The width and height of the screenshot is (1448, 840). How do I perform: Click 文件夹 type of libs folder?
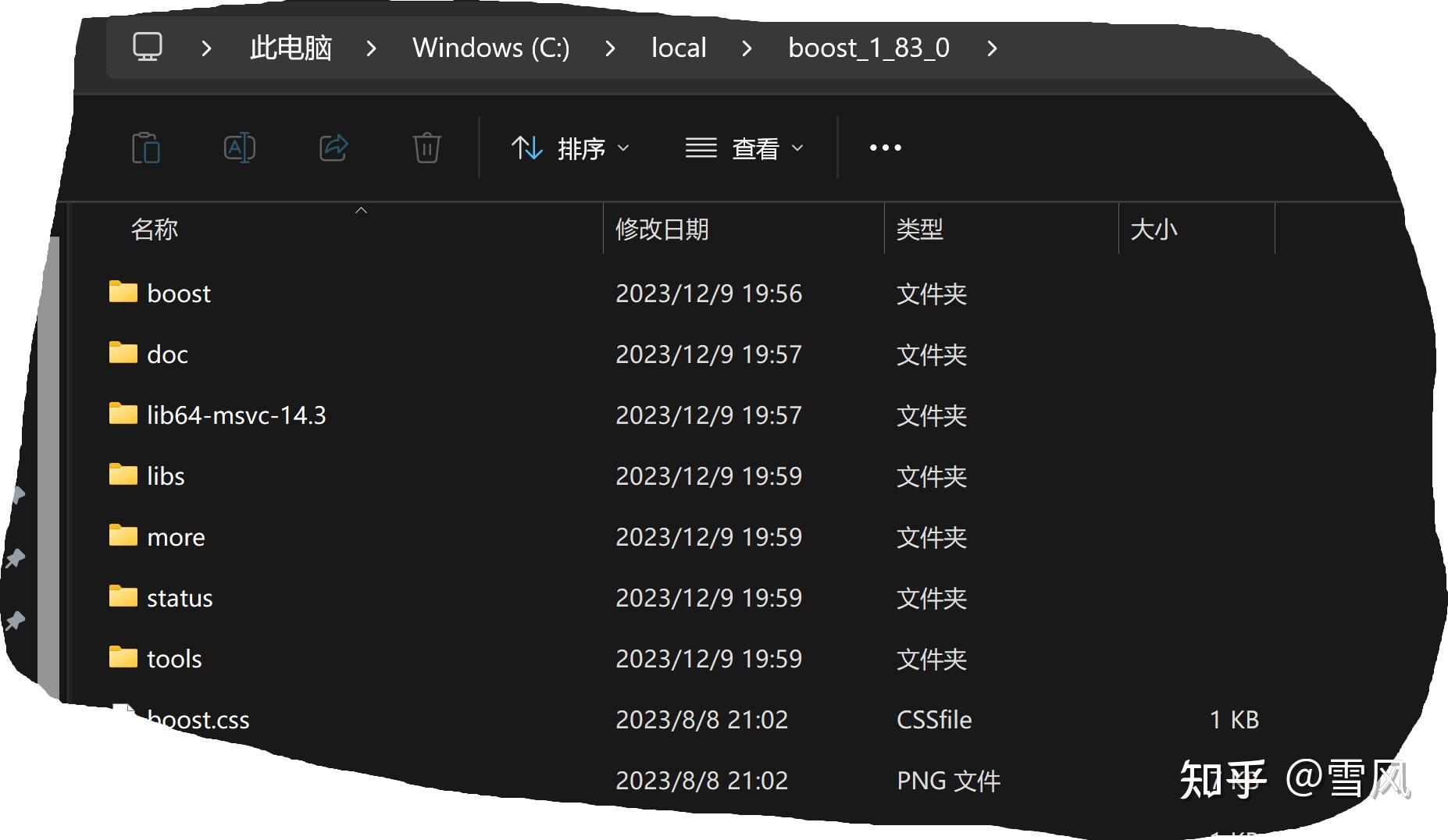[932, 476]
